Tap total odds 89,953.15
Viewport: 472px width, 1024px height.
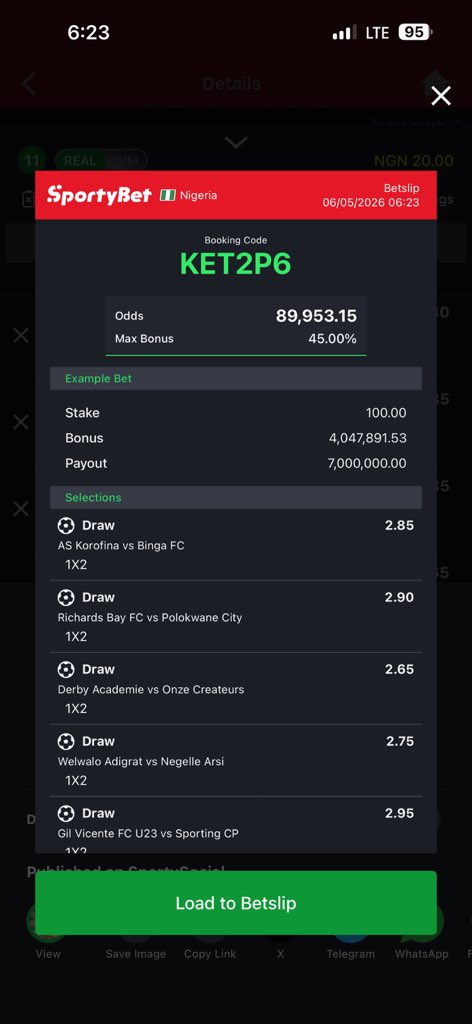pyautogui.click(x=316, y=316)
